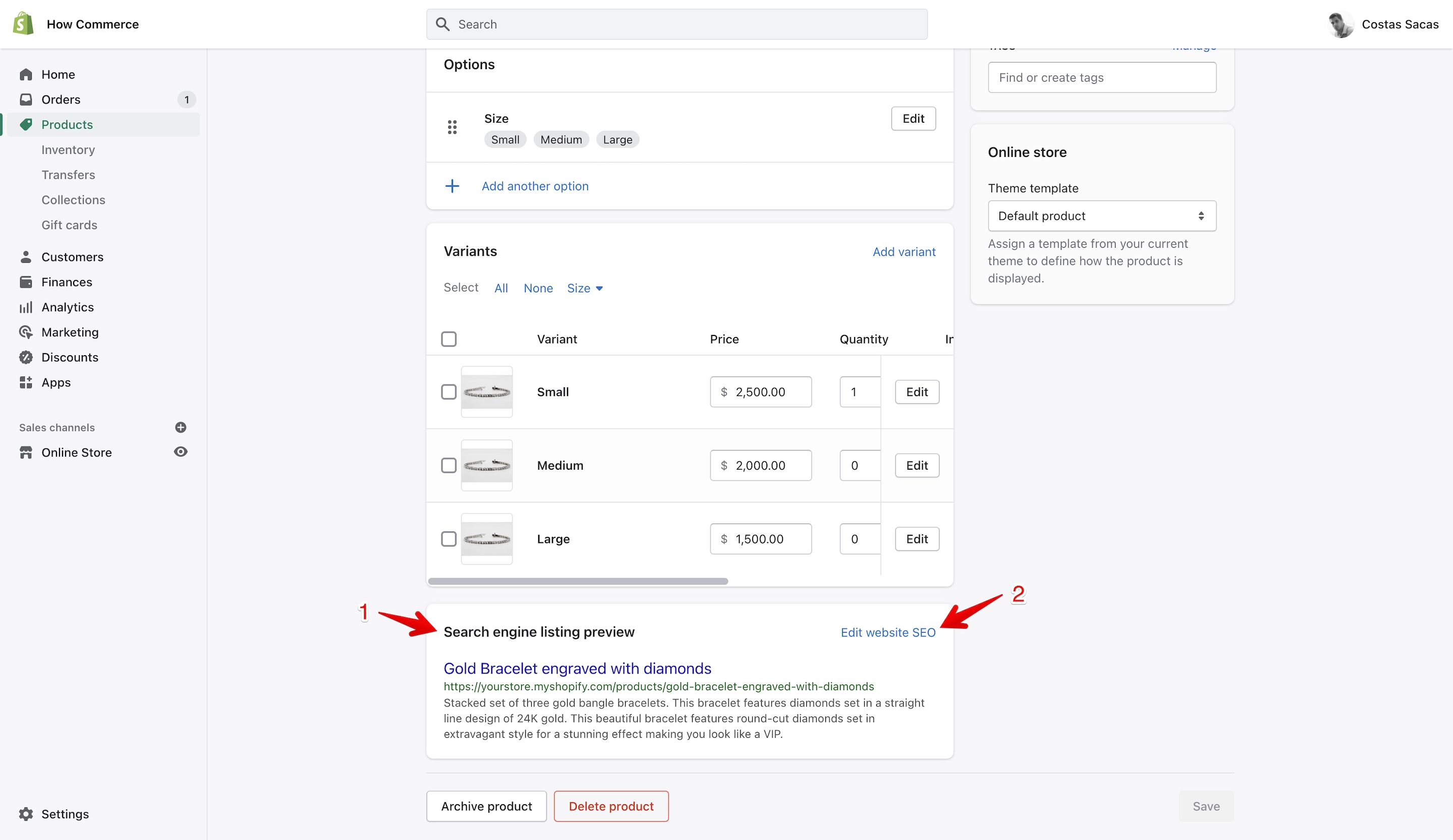Click the Medium variant bracelet thumbnail
Image resolution: width=1453 pixels, height=840 pixels.
tap(487, 465)
